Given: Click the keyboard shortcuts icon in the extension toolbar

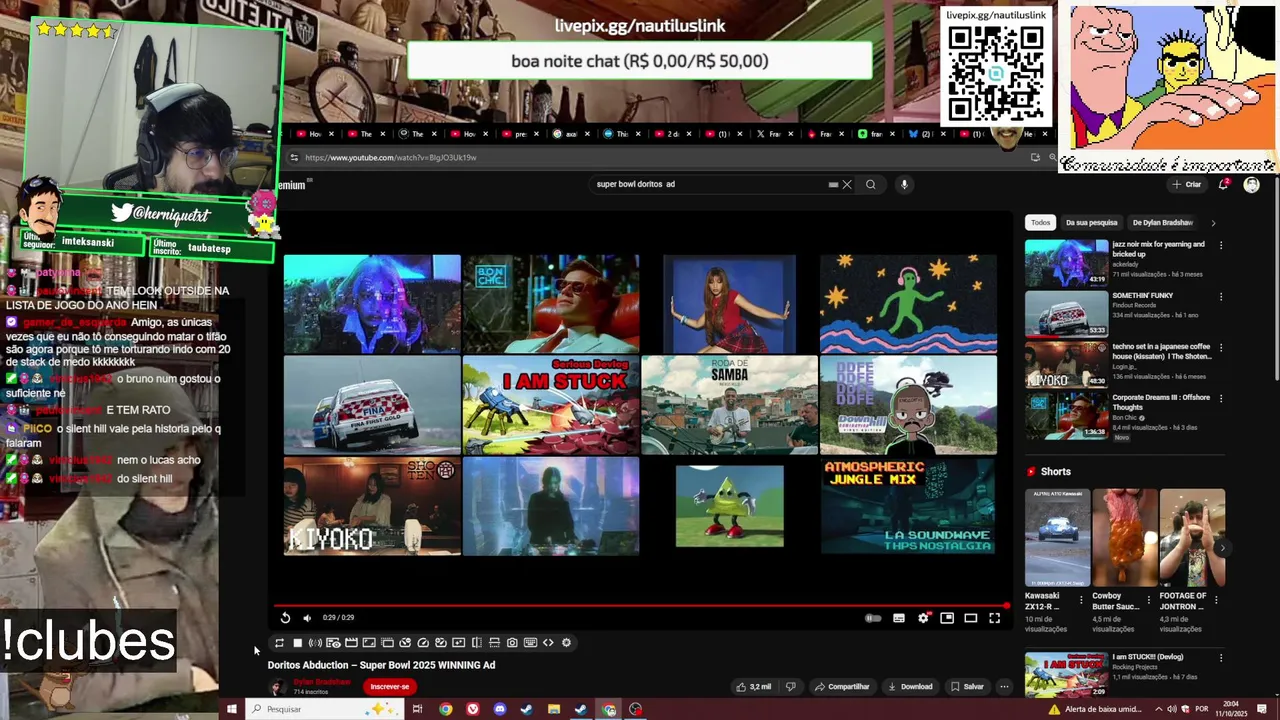Looking at the screenshot, I should tap(530, 643).
